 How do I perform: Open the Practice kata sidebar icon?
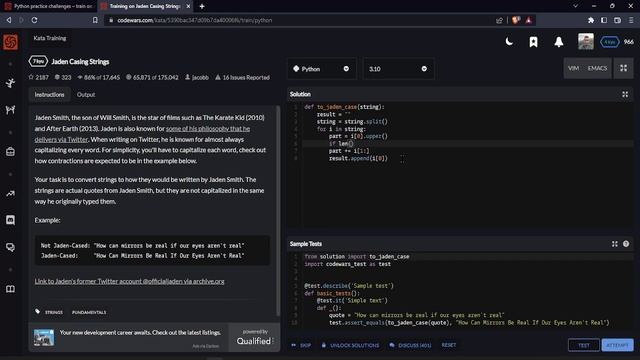click(x=11, y=83)
